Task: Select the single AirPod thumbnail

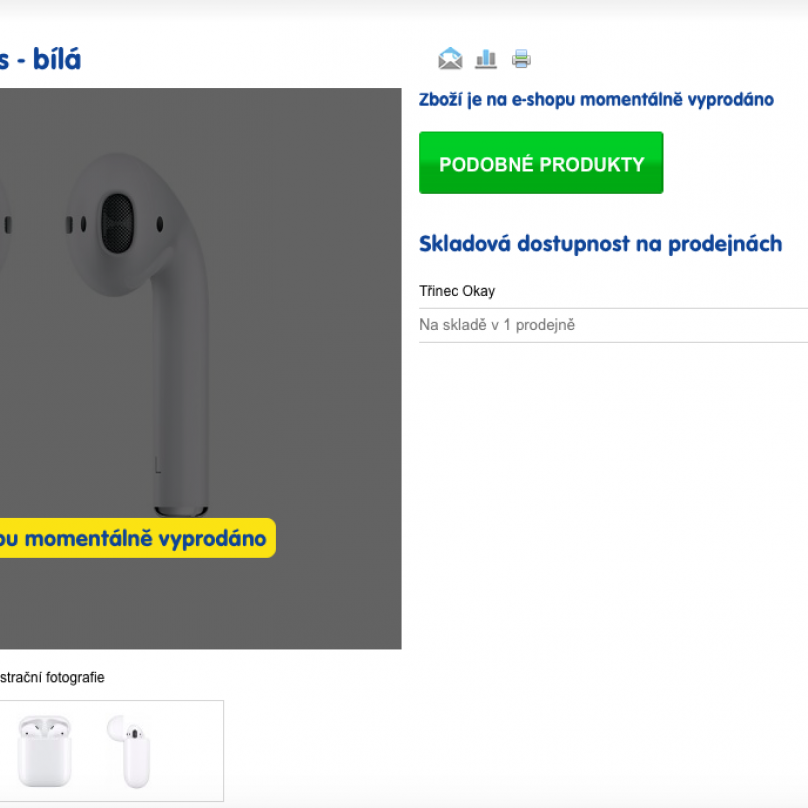Action: [129, 751]
